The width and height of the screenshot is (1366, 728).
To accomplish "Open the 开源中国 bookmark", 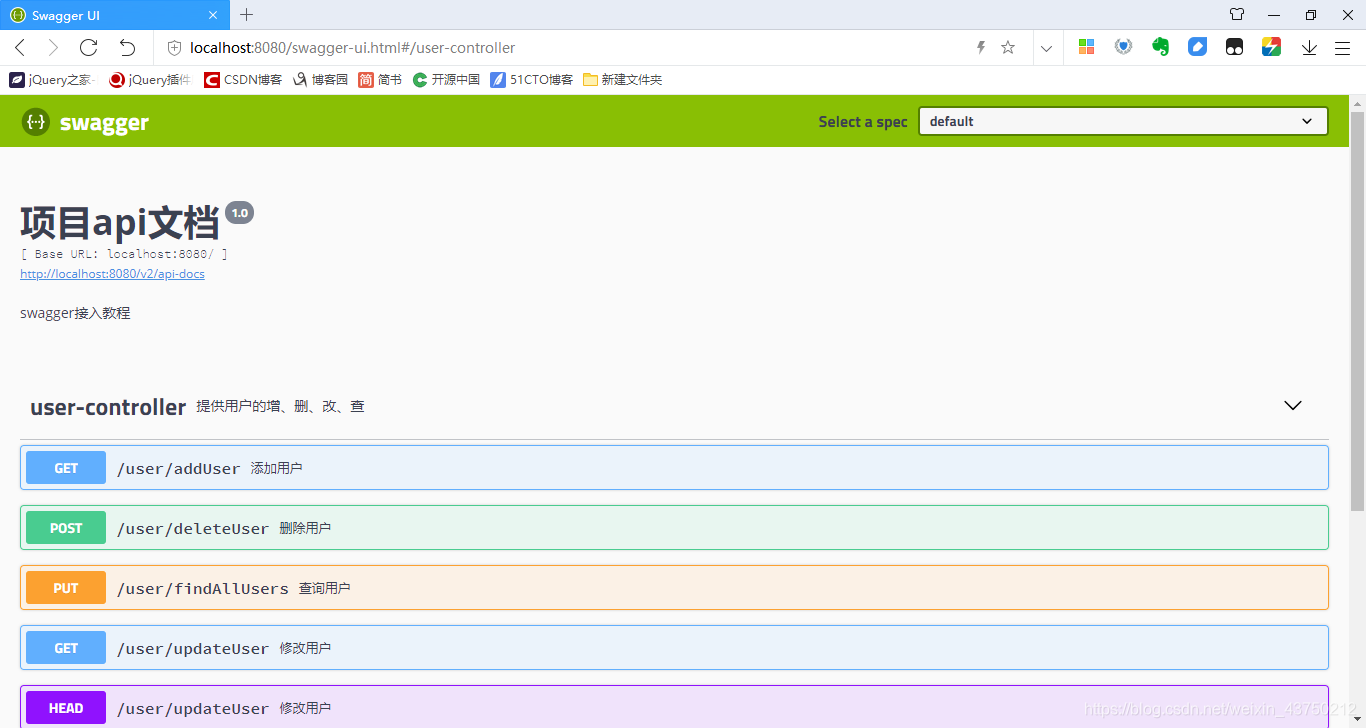I will coord(446,80).
